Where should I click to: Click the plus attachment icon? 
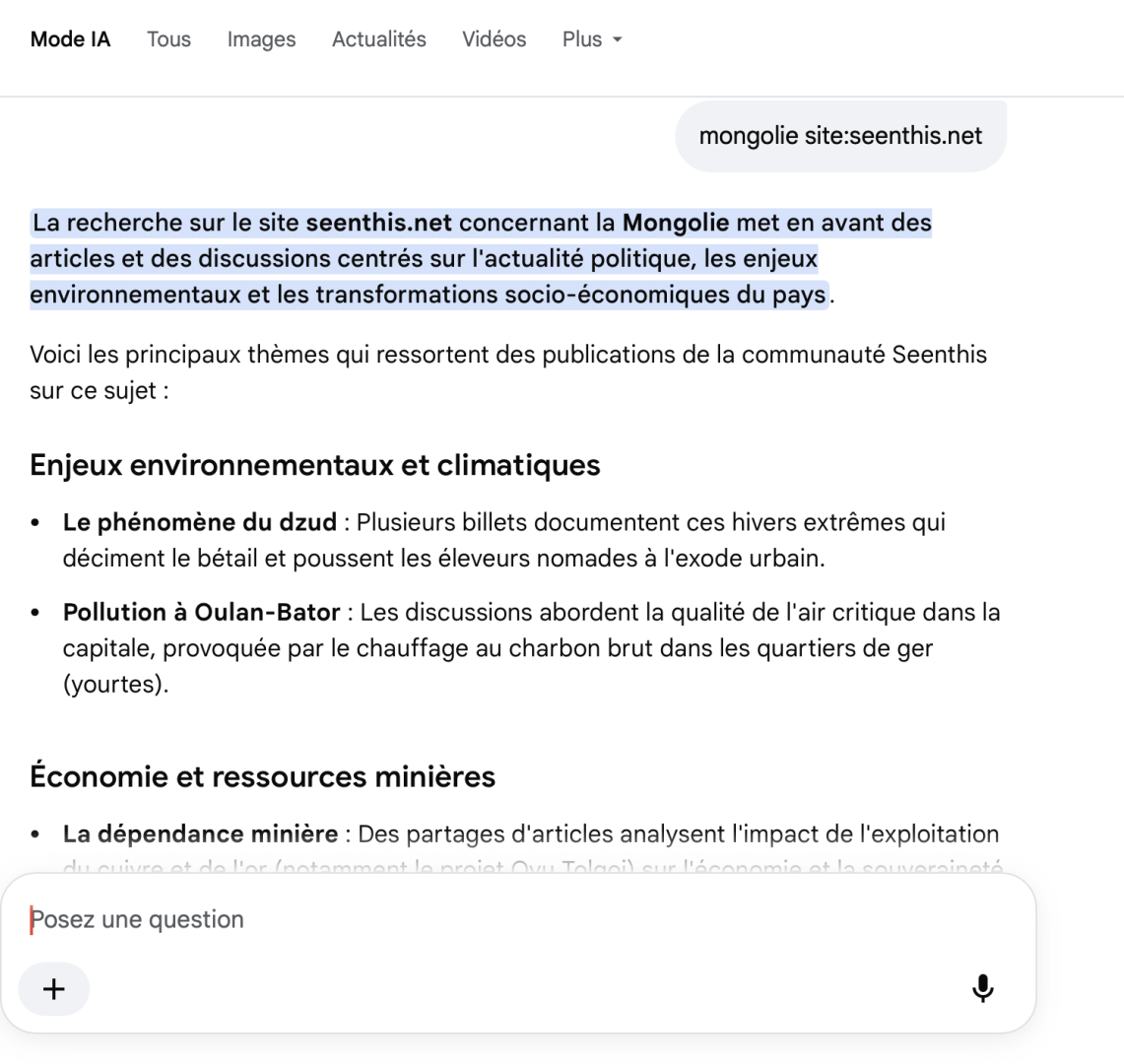[54, 989]
